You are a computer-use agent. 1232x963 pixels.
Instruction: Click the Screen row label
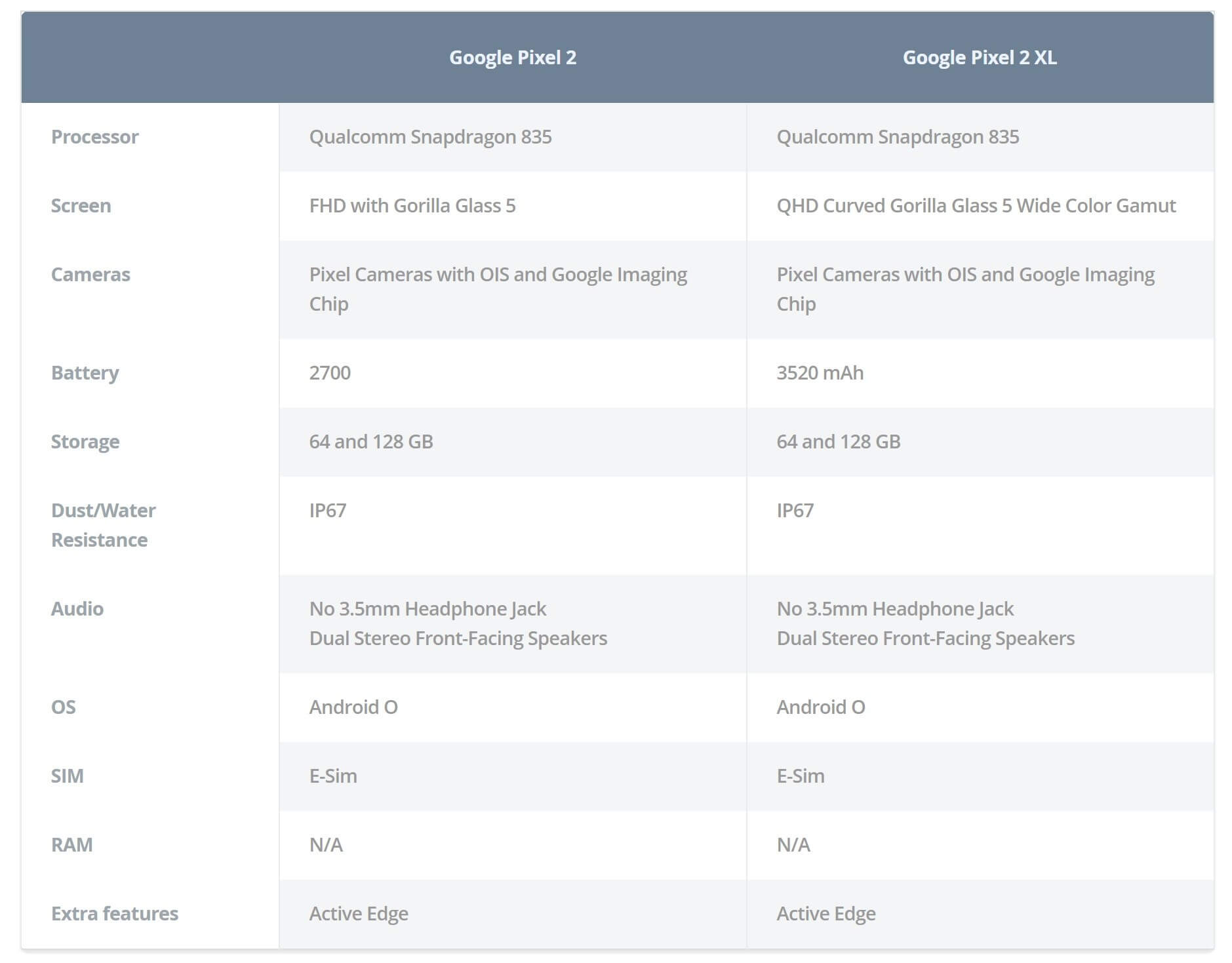(81, 206)
